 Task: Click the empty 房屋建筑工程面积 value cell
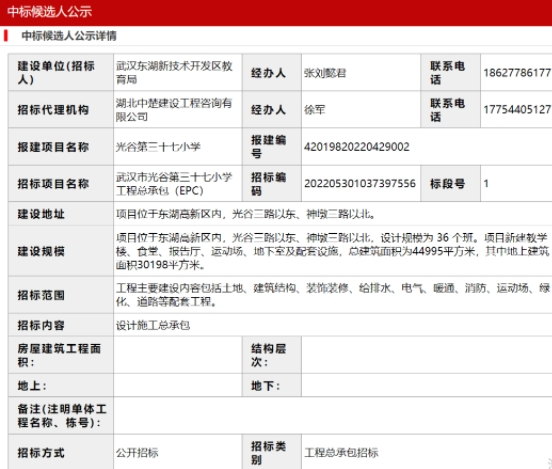(x=177, y=355)
